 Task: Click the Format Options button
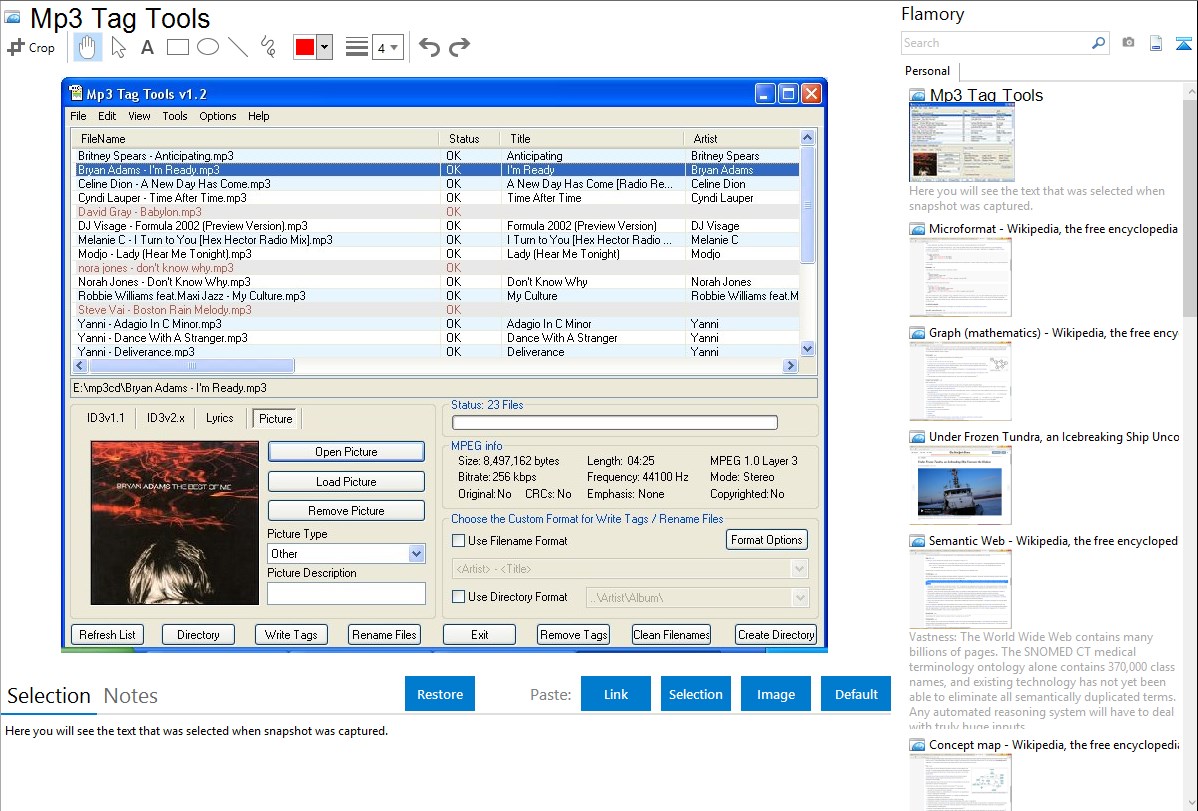(x=766, y=540)
